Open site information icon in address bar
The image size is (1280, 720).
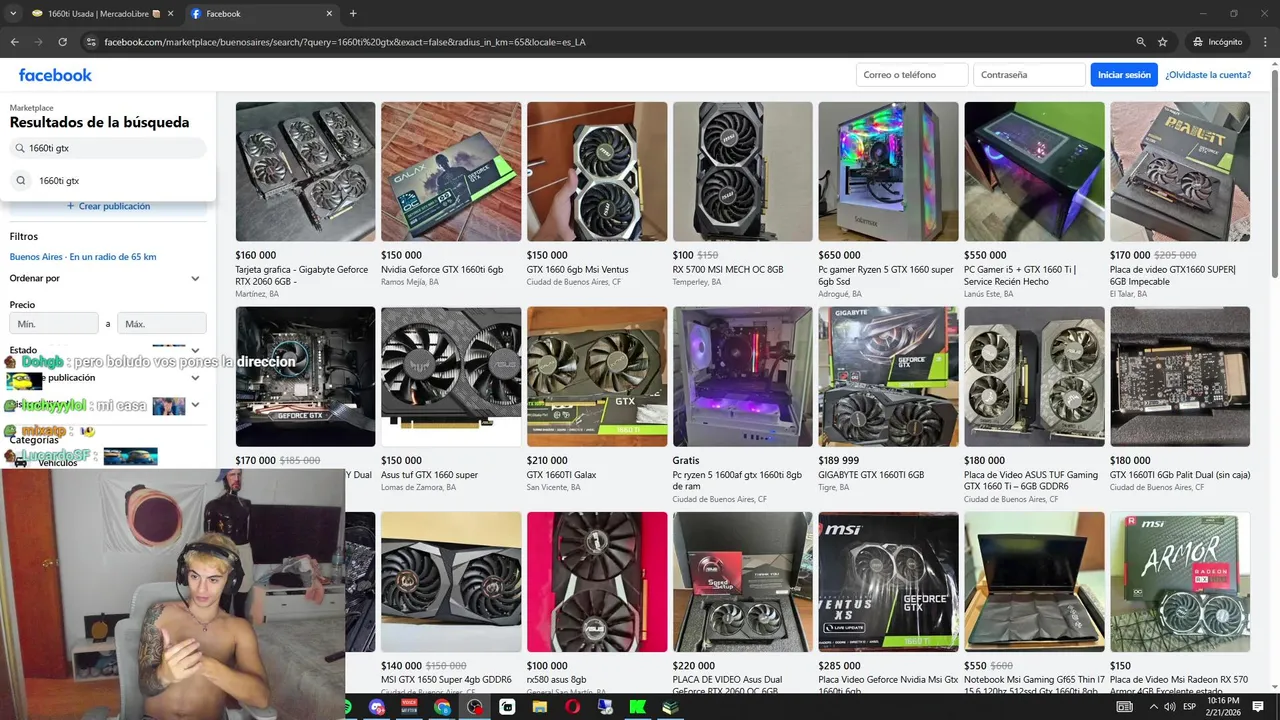[91, 42]
